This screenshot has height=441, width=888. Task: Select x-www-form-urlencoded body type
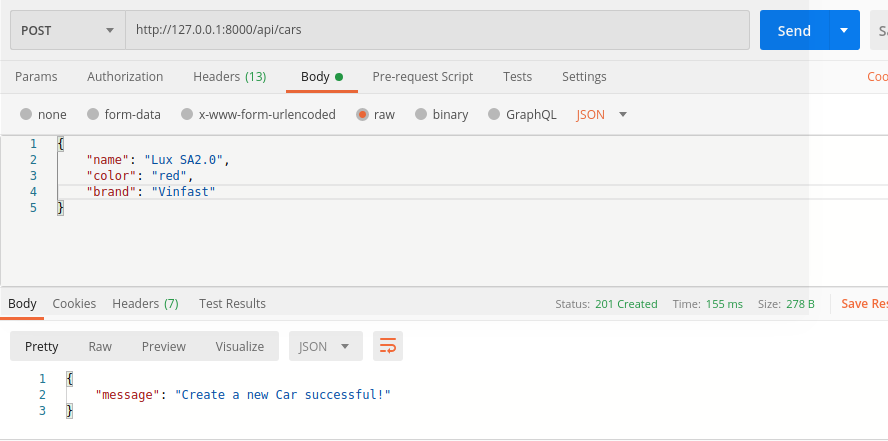click(187, 115)
